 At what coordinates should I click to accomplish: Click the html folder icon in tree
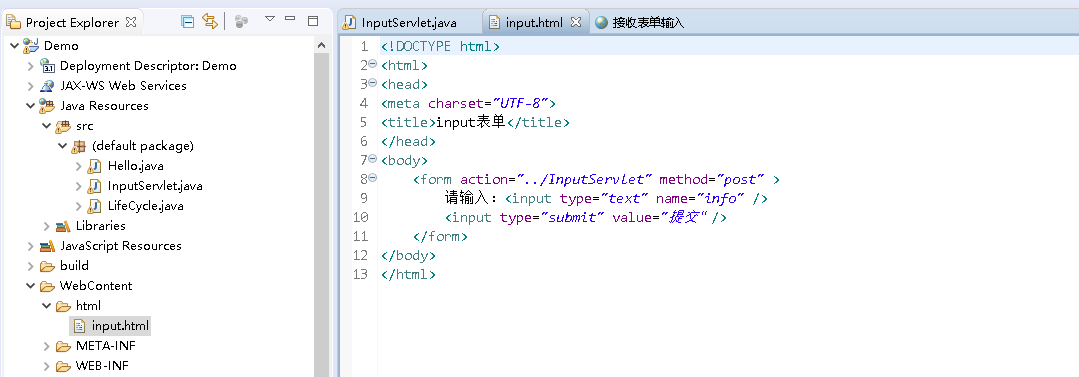click(63, 305)
